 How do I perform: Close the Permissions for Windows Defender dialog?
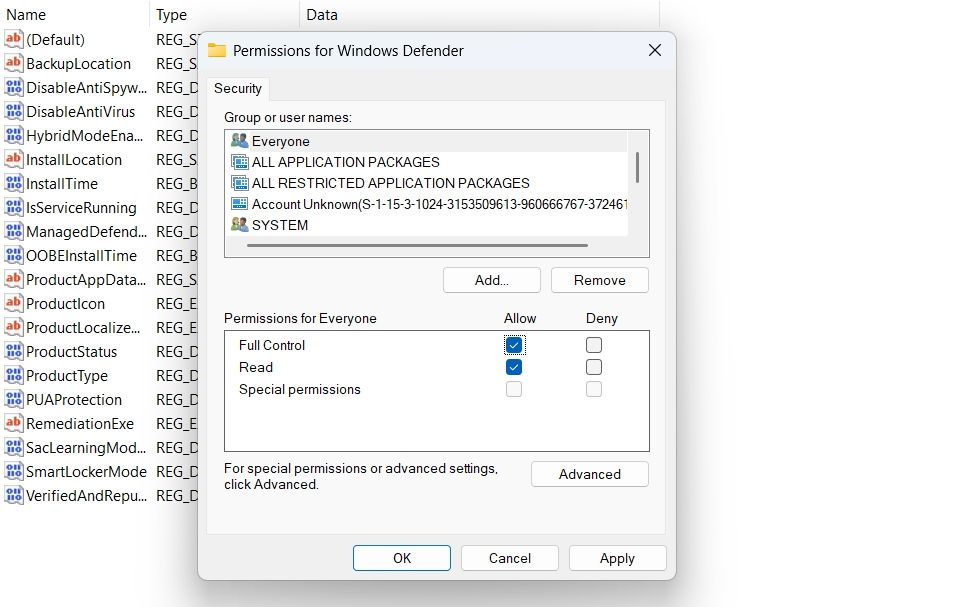655,50
